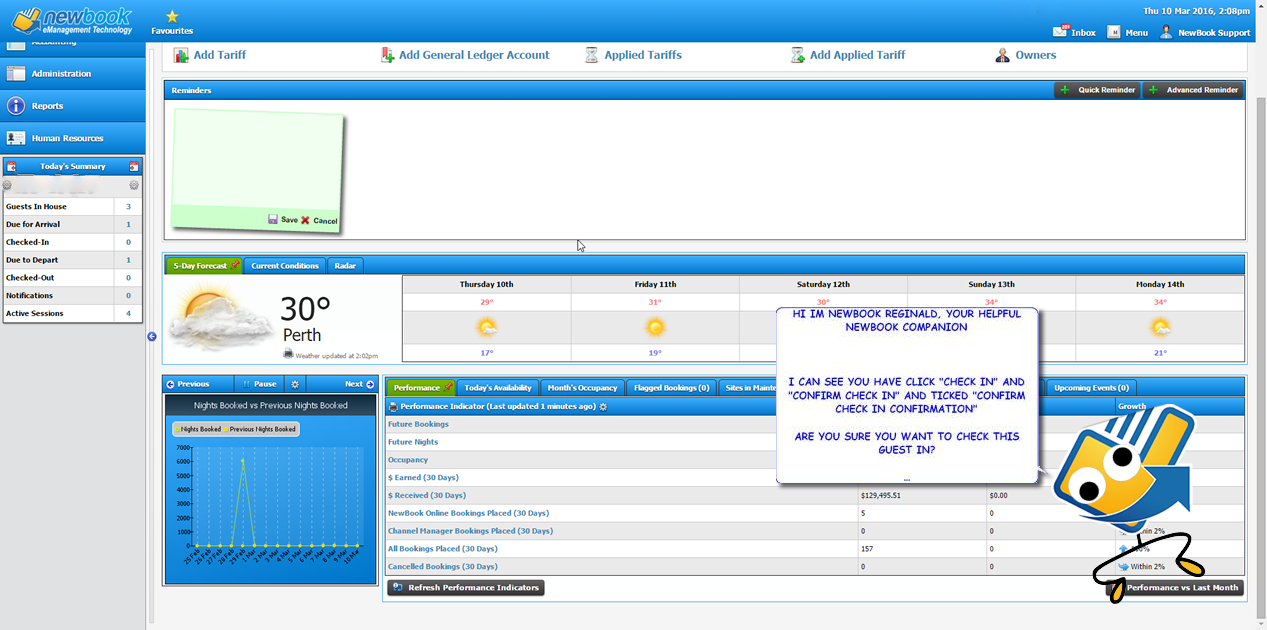1267x630 pixels.
Task: Click the Performance Indicator settings gear
Action: [x=603, y=407]
